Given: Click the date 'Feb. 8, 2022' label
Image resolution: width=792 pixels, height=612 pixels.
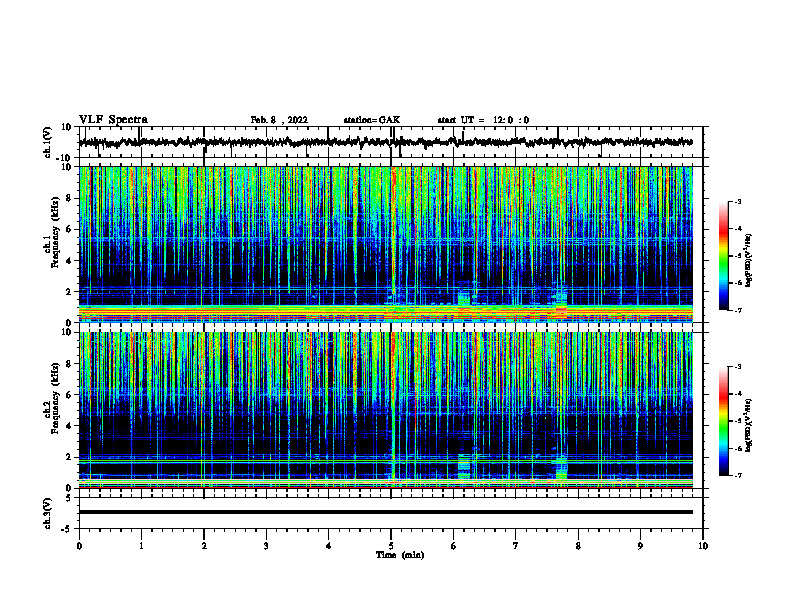Looking at the screenshot, I should pyautogui.click(x=279, y=120).
